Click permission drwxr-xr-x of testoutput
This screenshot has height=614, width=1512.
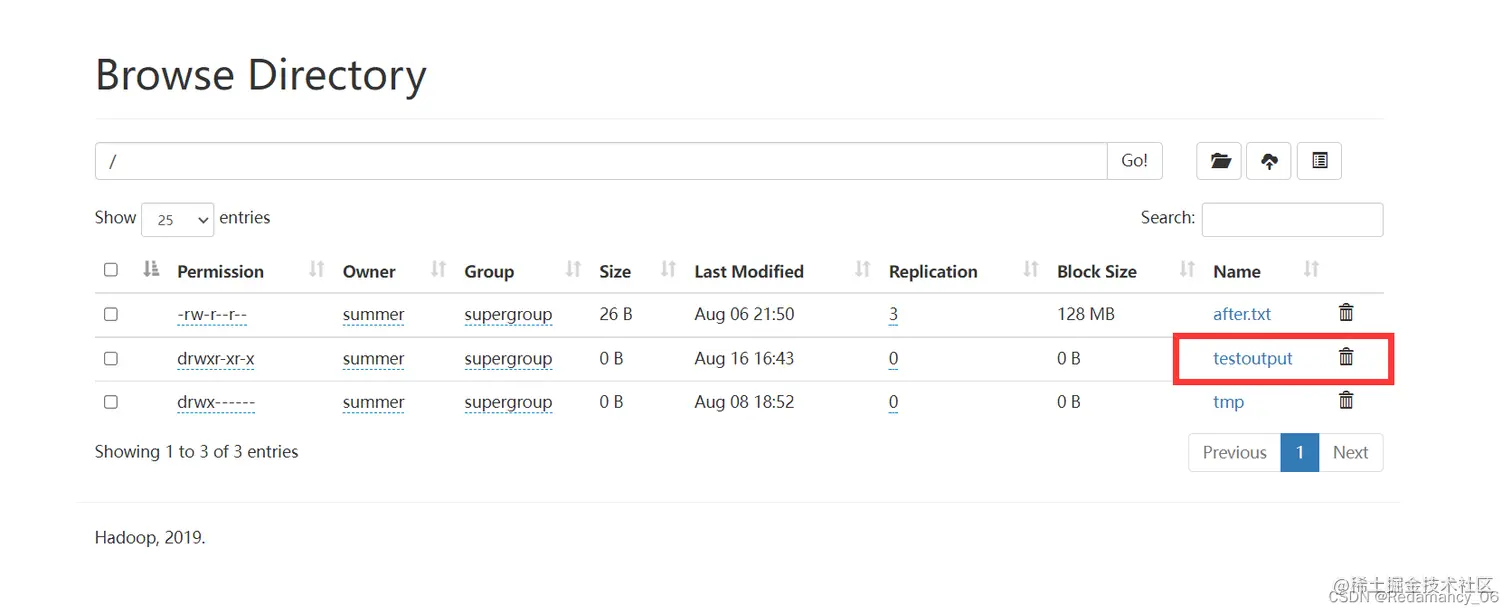(216, 358)
